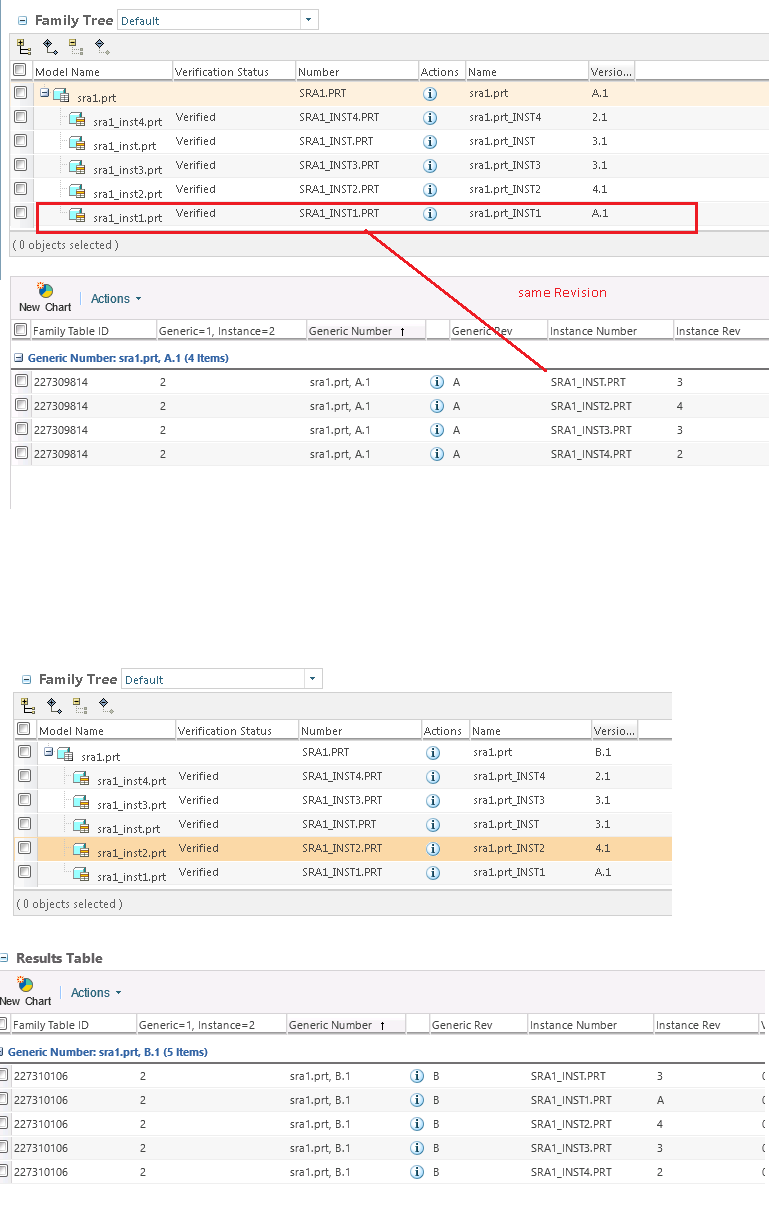Image resolution: width=769 pixels, height=1230 pixels.
Task: Click info icon beside Instance Number SRA1_INST3.PRT, Generic B
Action: coord(417,1149)
